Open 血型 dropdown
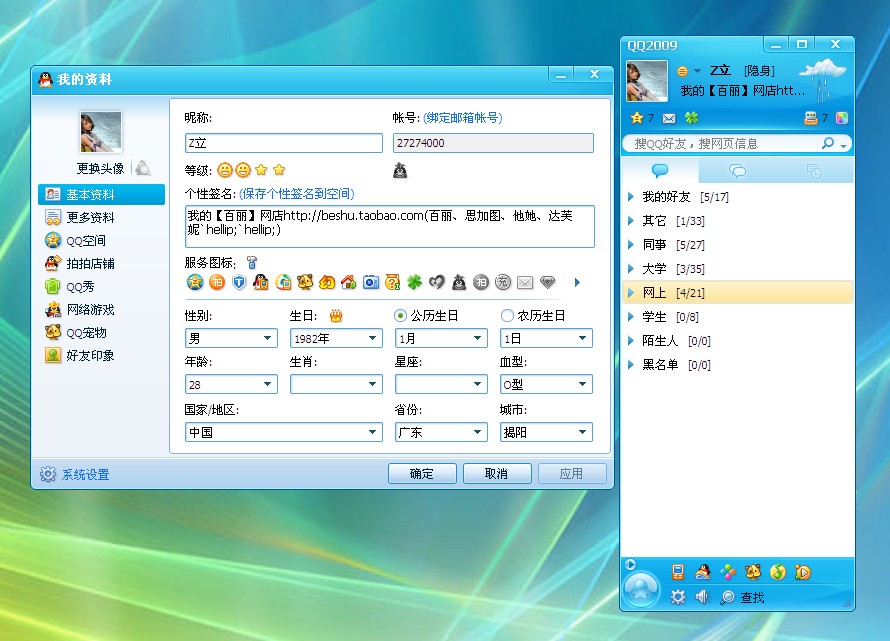 pyautogui.click(x=546, y=384)
